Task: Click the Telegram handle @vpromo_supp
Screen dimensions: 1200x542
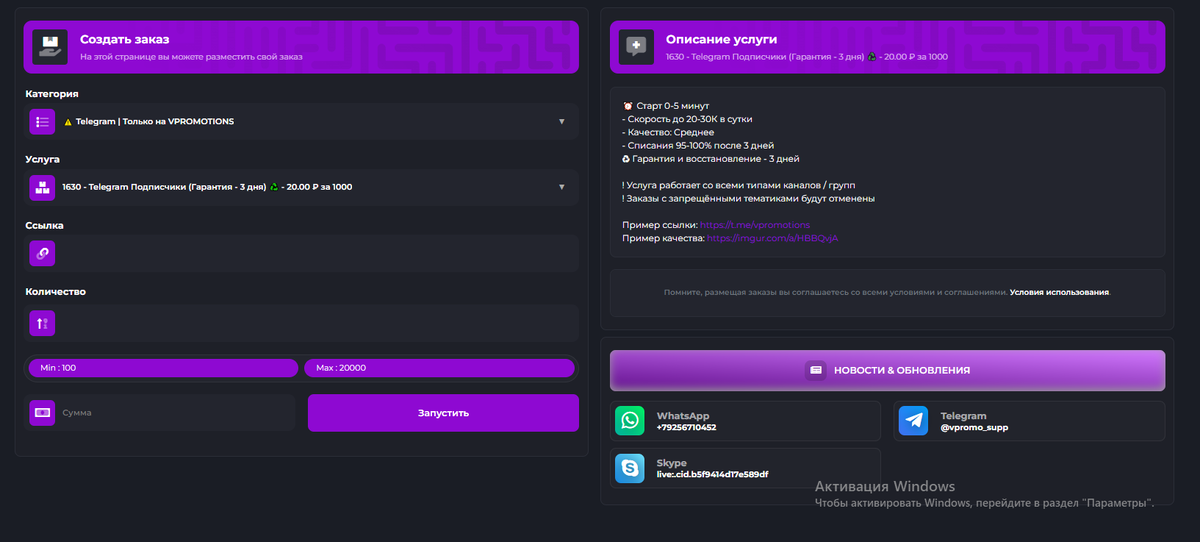Action: [974, 427]
